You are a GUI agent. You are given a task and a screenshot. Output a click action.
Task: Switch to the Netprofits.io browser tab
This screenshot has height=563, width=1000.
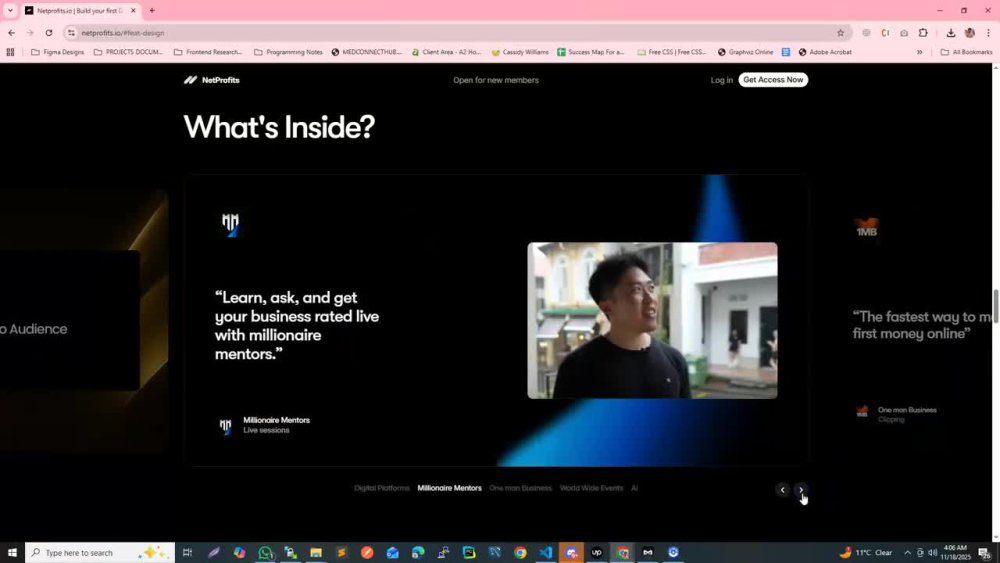80,10
